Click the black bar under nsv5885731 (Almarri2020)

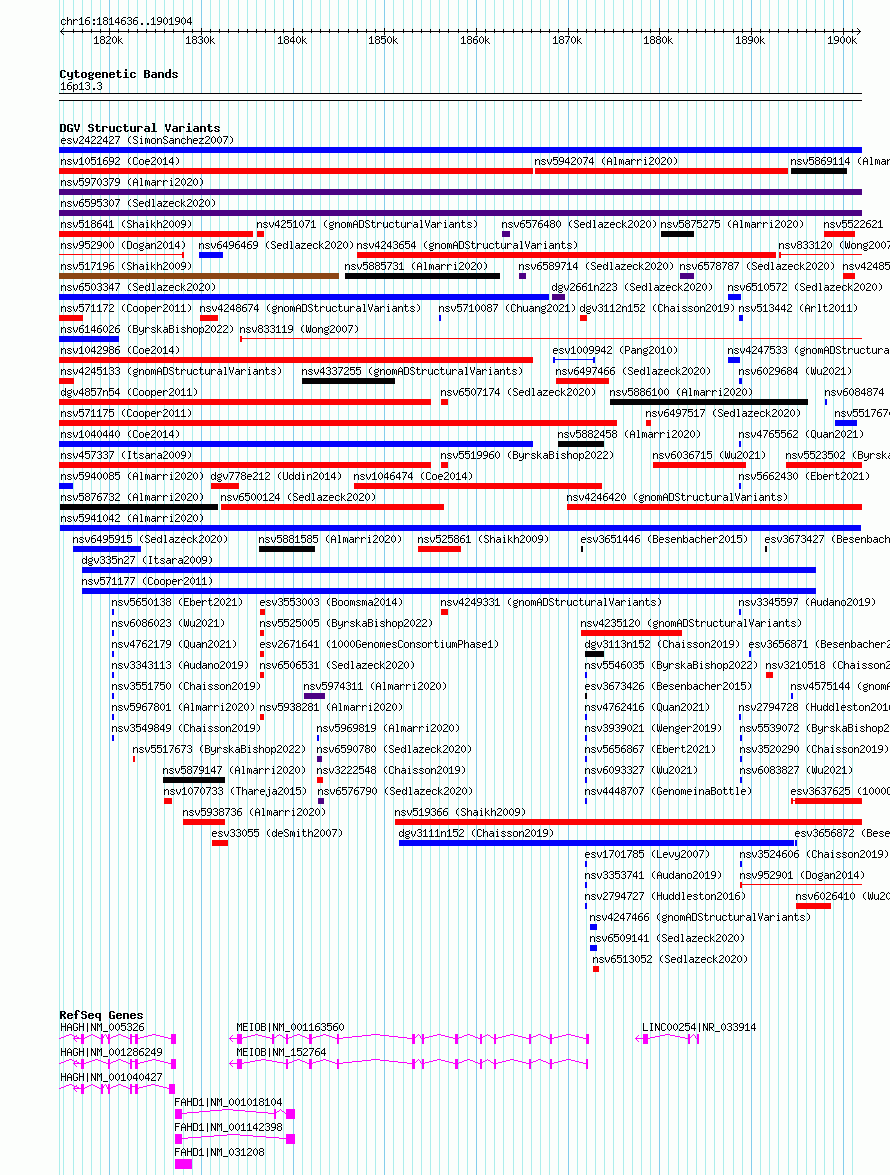click(423, 276)
